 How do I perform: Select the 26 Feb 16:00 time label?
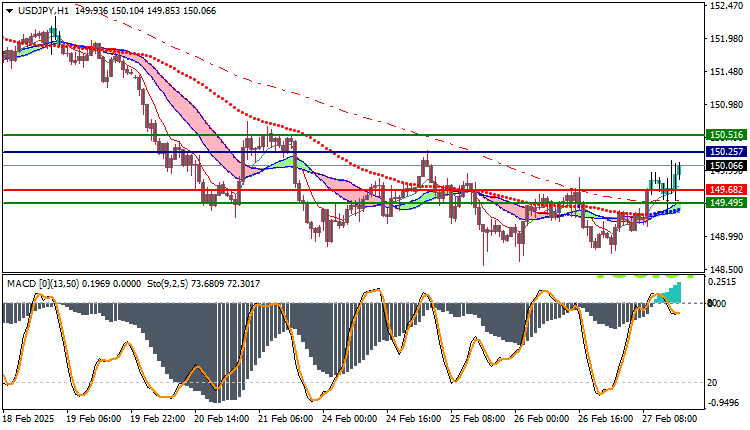point(606,419)
